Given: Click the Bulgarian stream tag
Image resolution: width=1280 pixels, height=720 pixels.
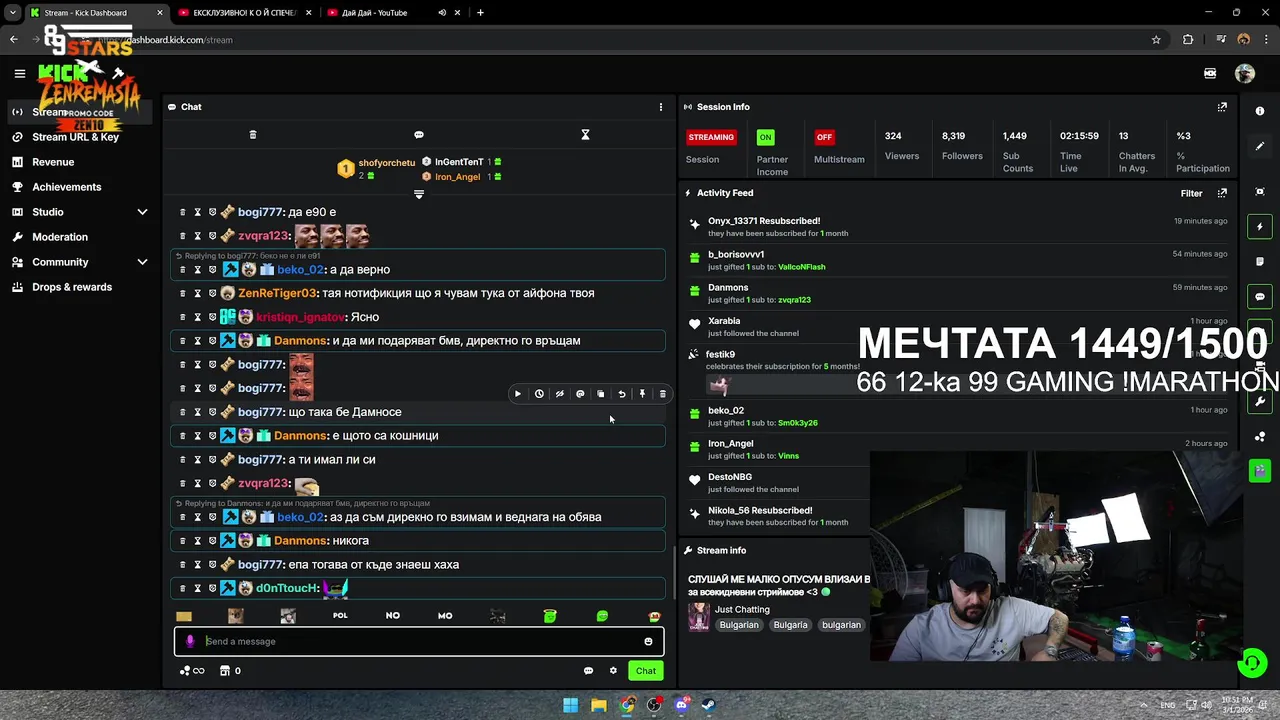Looking at the screenshot, I should point(739,625).
